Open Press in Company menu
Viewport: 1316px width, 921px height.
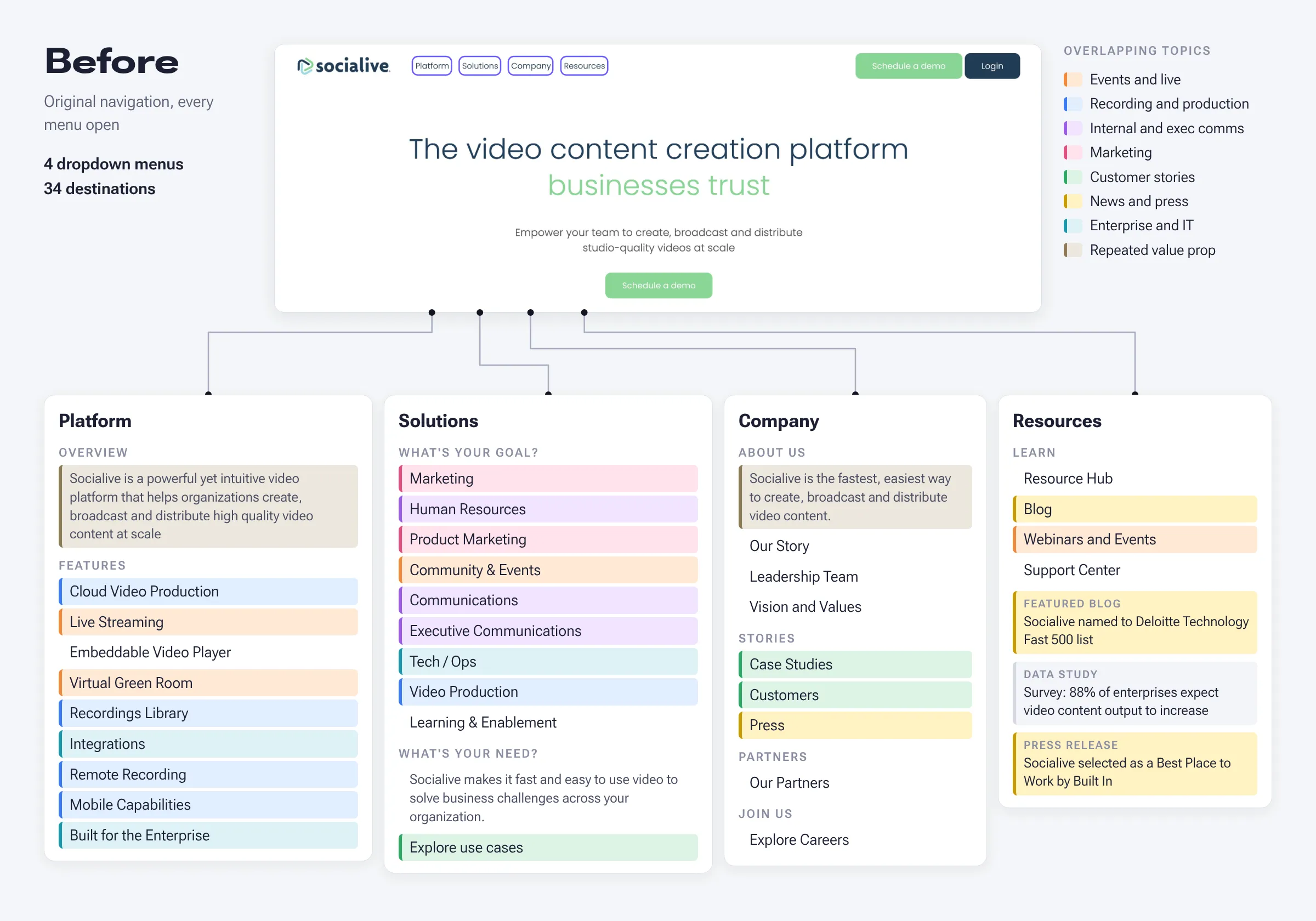(855, 726)
